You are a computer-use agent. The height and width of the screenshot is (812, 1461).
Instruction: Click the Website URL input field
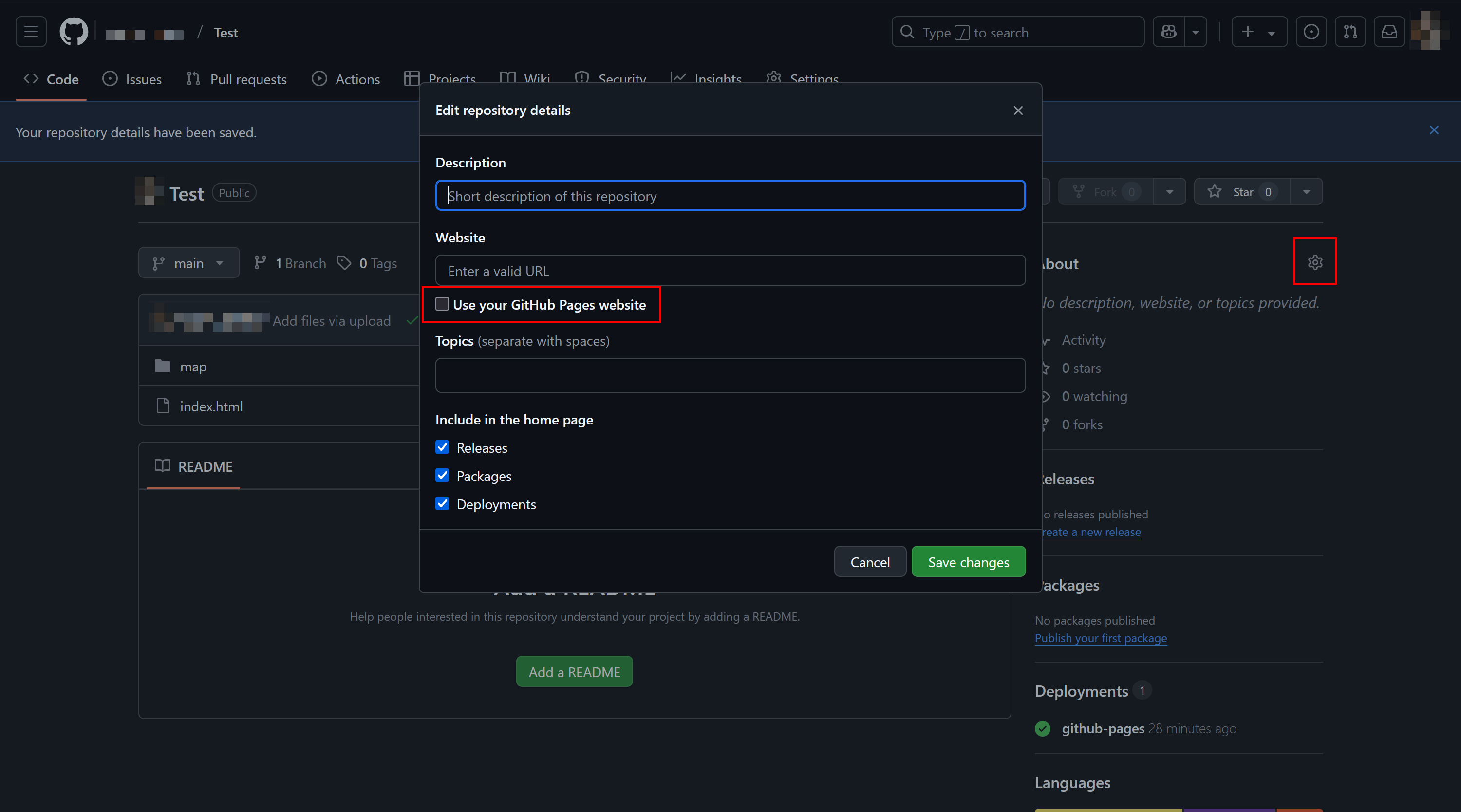[x=730, y=271]
